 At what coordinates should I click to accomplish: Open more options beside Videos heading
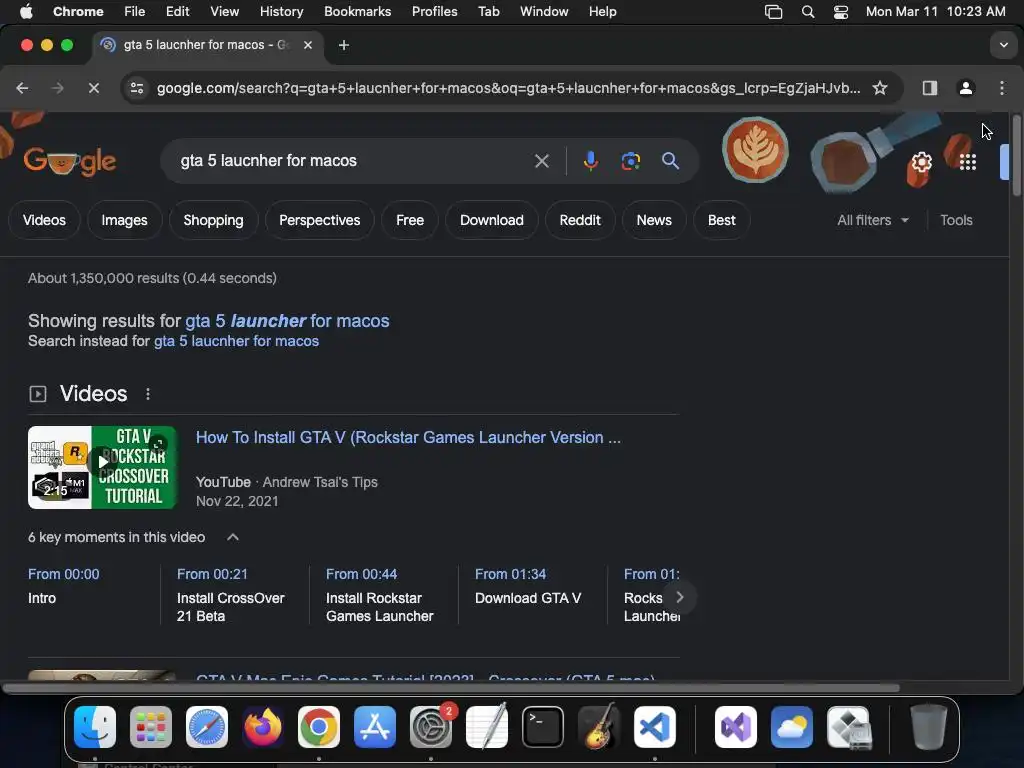pyautogui.click(x=148, y=394)
